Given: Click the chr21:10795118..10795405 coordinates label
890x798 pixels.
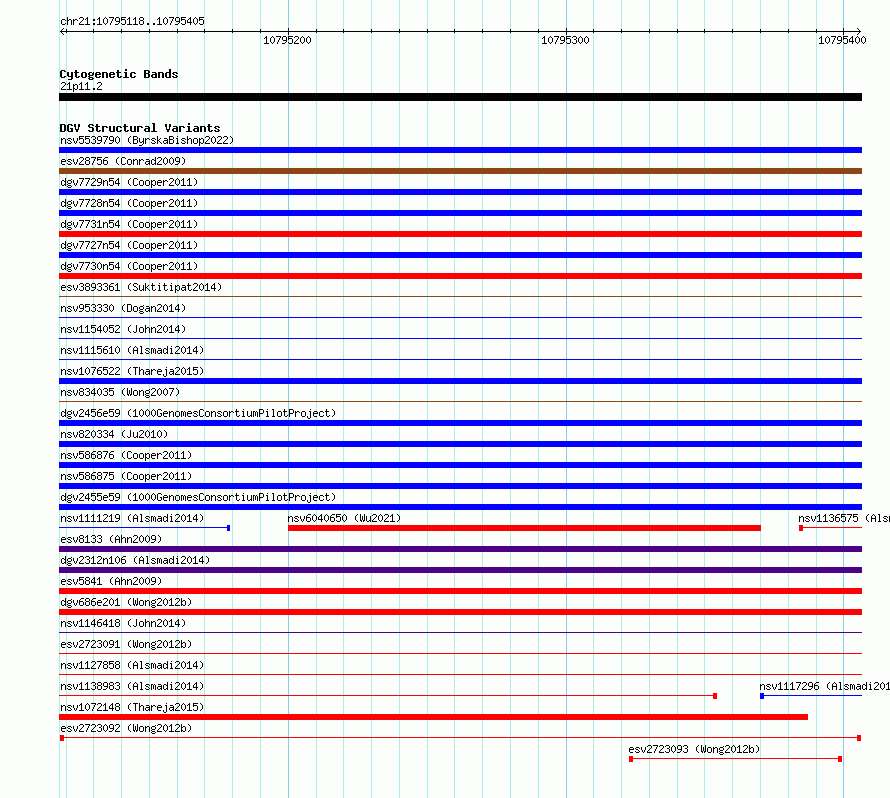Looking at the screenshot, I should click(x=132, y=21).
